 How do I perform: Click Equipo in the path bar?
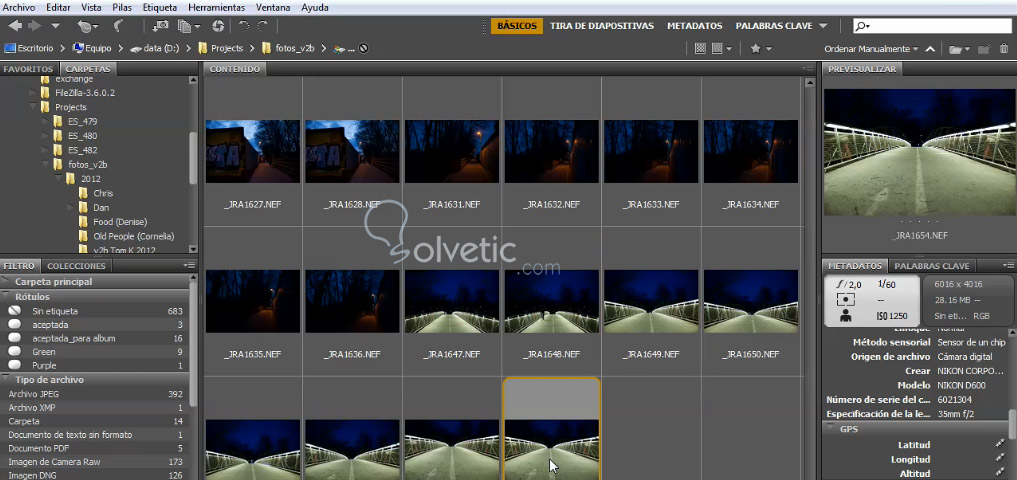click(93, 49)
